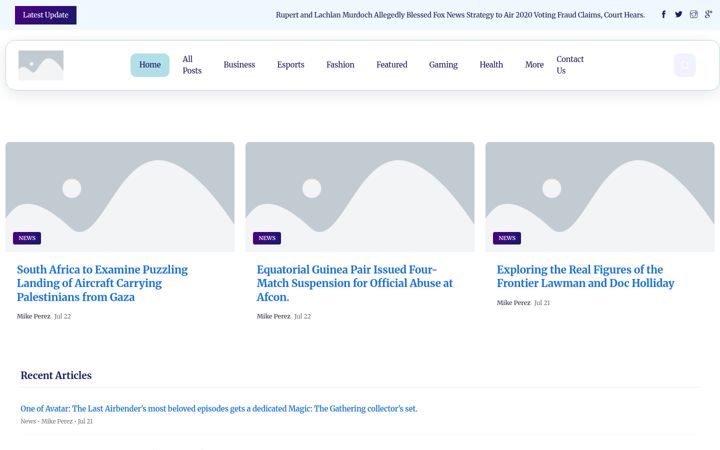The width and height of the screenshot is (720, 450).
Task: Open the Frontier Lawman article thumbnail
Action: point(600,197)
